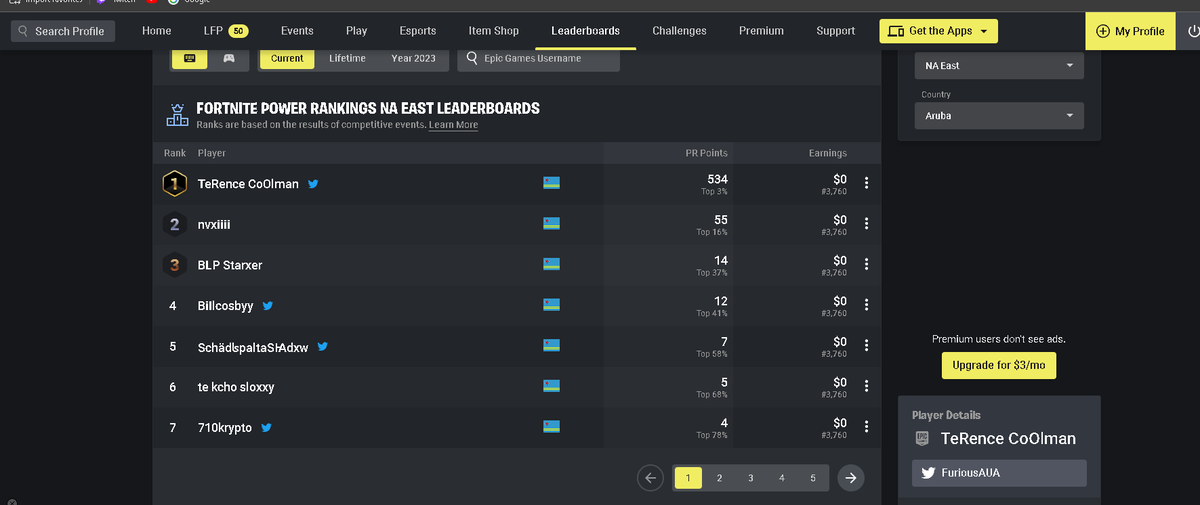The height and width of the screenshot is (505, 1200).
Task: Open more options for TeRence CoOlman row
Action: click(x=866, y=183)
